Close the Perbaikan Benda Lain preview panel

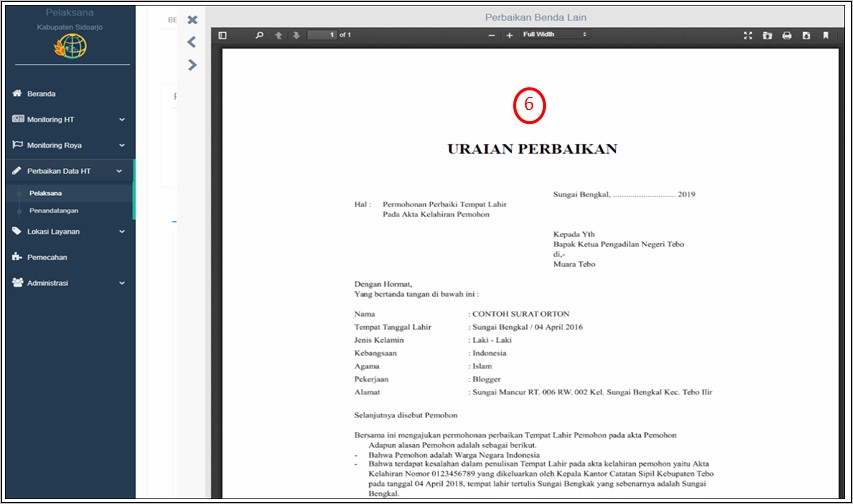click(x=192, y=20)
